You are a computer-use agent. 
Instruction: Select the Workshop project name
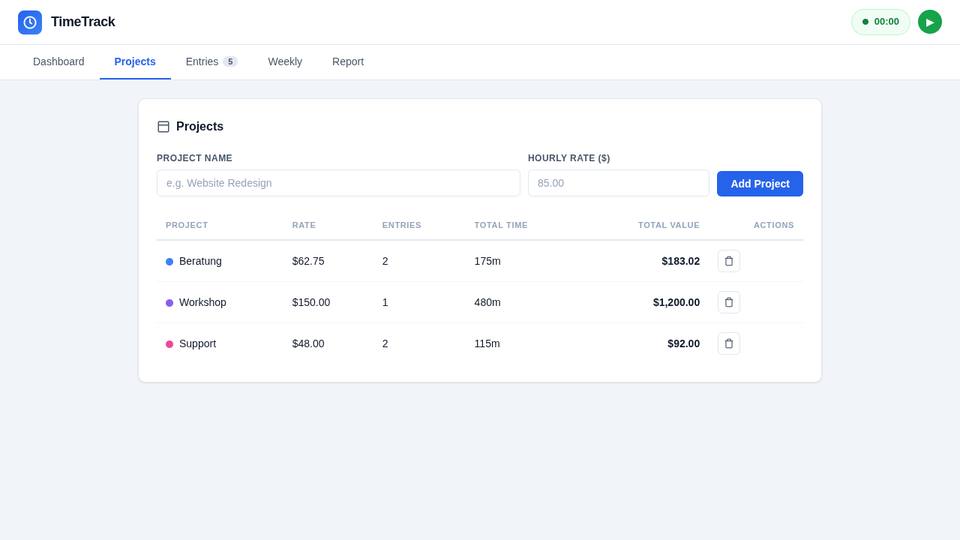click(203, 302)
